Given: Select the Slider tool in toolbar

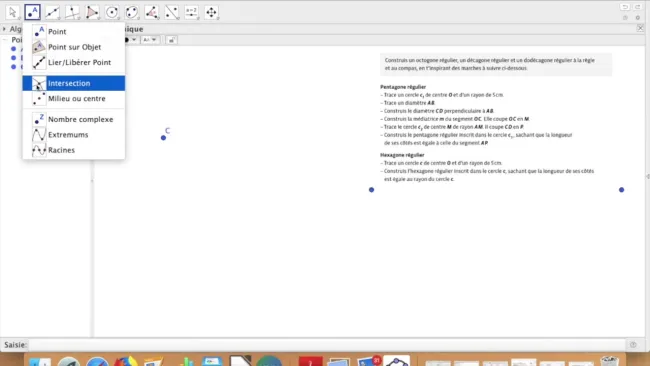Looking at the screenshot, I should coord(192,12).
